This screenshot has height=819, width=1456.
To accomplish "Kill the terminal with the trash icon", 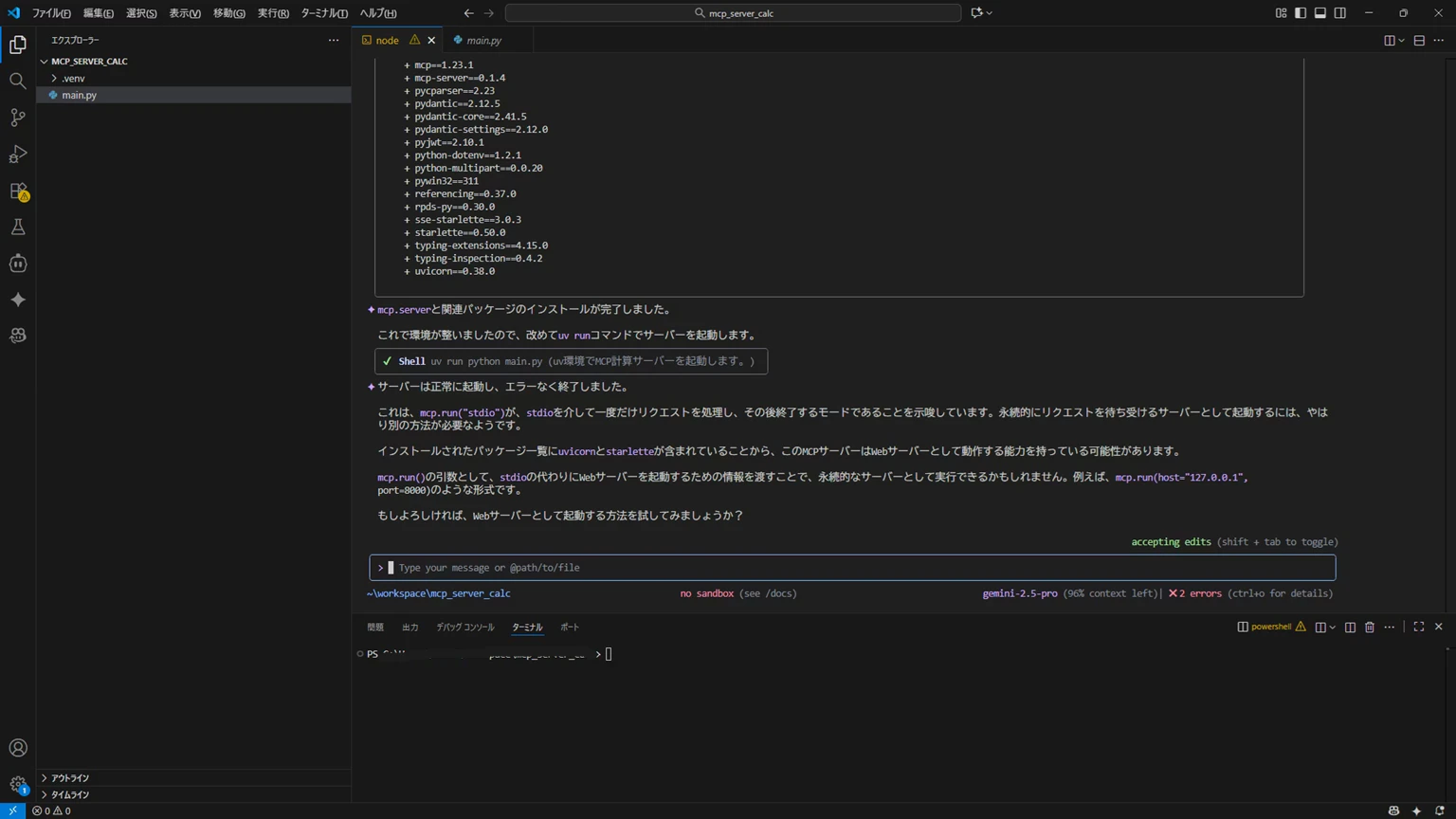I will pos(1370,627).
